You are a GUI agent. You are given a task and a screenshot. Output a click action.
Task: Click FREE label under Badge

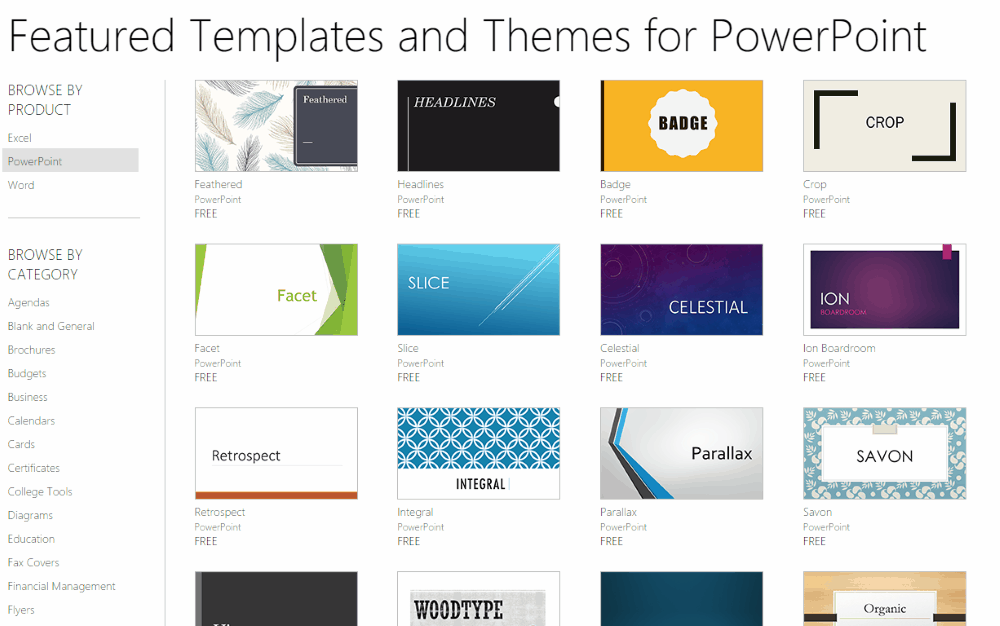[x=611, y=214]
